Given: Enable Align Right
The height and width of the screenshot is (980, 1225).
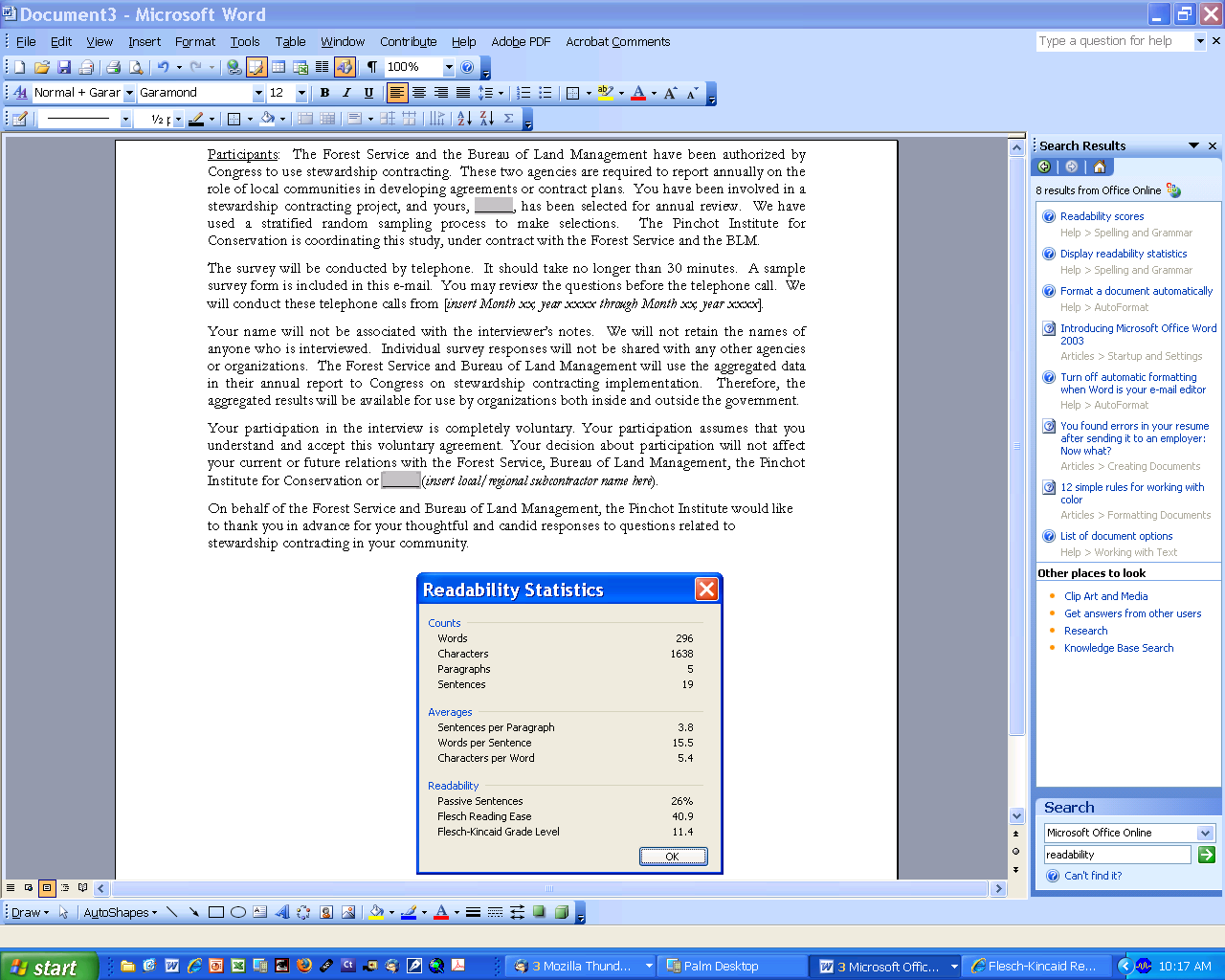Looking at the screenshot, I should pyautogui.click(x=441, y=93).
